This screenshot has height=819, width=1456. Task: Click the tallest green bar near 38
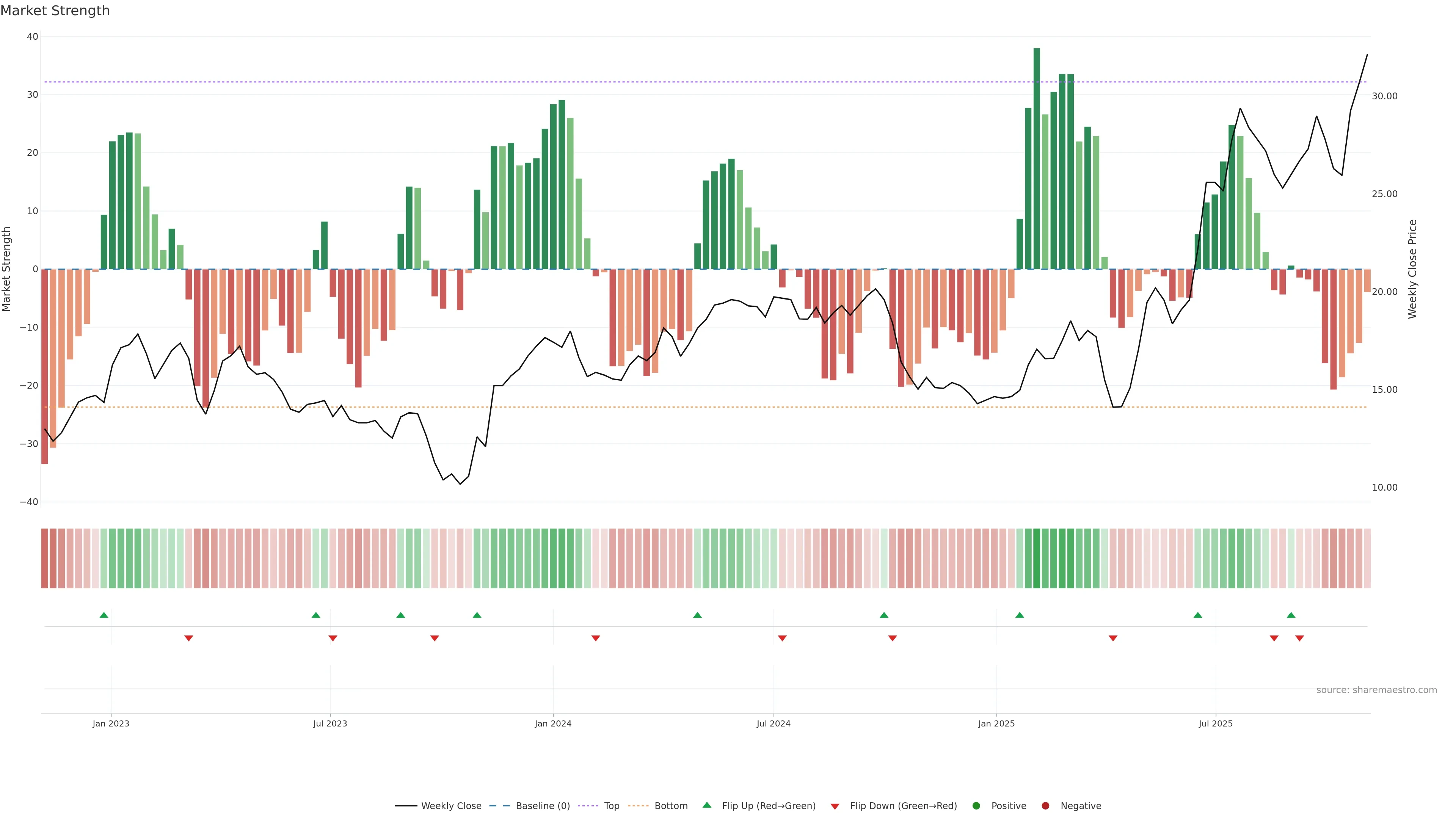1037,158
